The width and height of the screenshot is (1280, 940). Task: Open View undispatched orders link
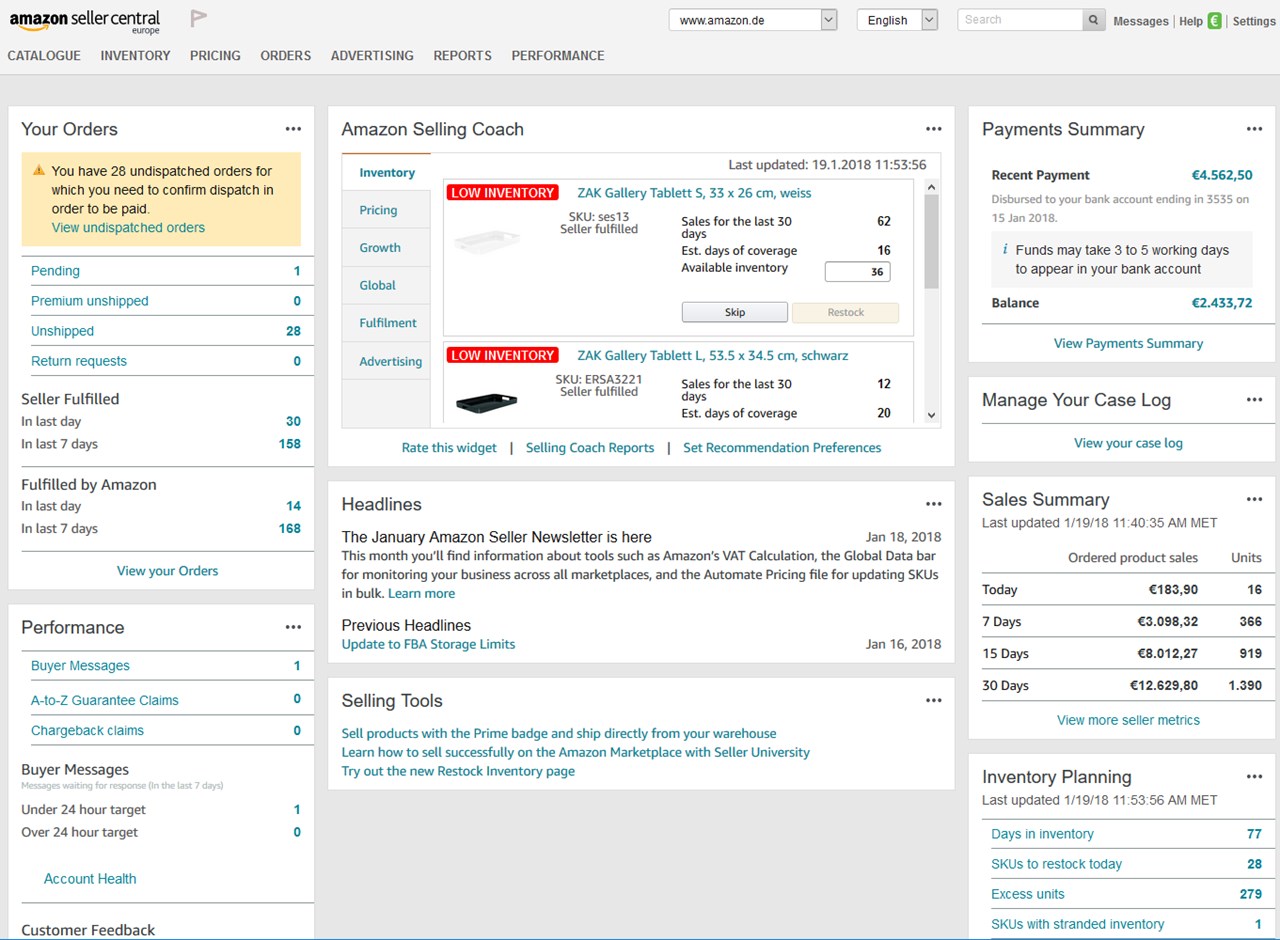pyautogui.click(x=128, y=227)
